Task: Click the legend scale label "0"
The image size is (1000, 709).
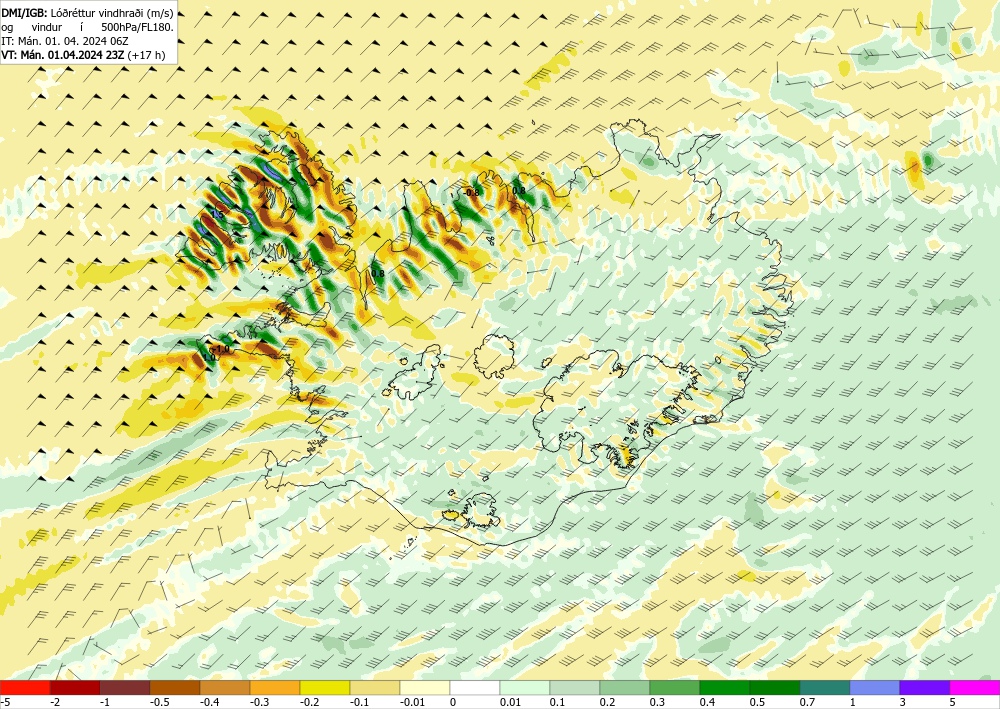Action: pyautogui.click(x=453, y=702)
